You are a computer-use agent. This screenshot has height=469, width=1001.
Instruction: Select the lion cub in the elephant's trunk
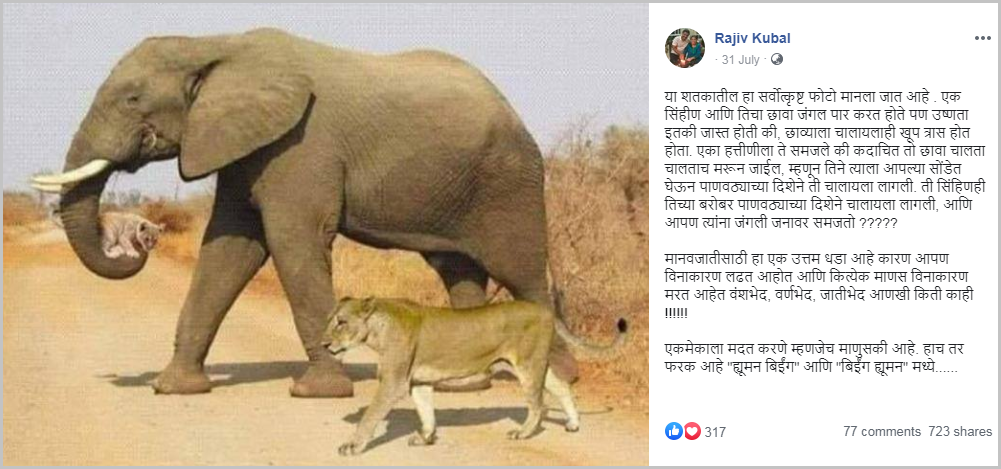132,235
